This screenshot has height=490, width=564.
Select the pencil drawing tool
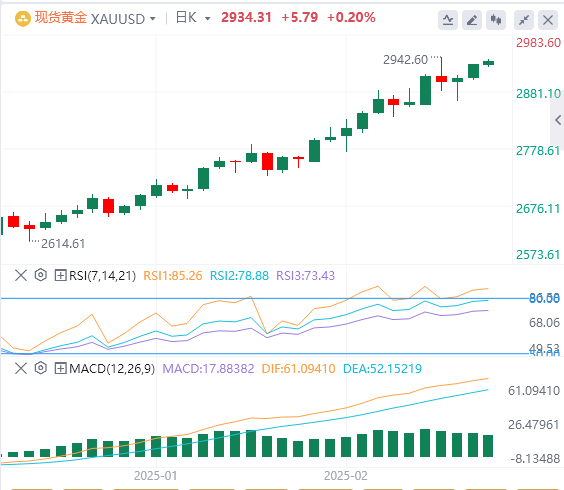(x=472, y=19)
